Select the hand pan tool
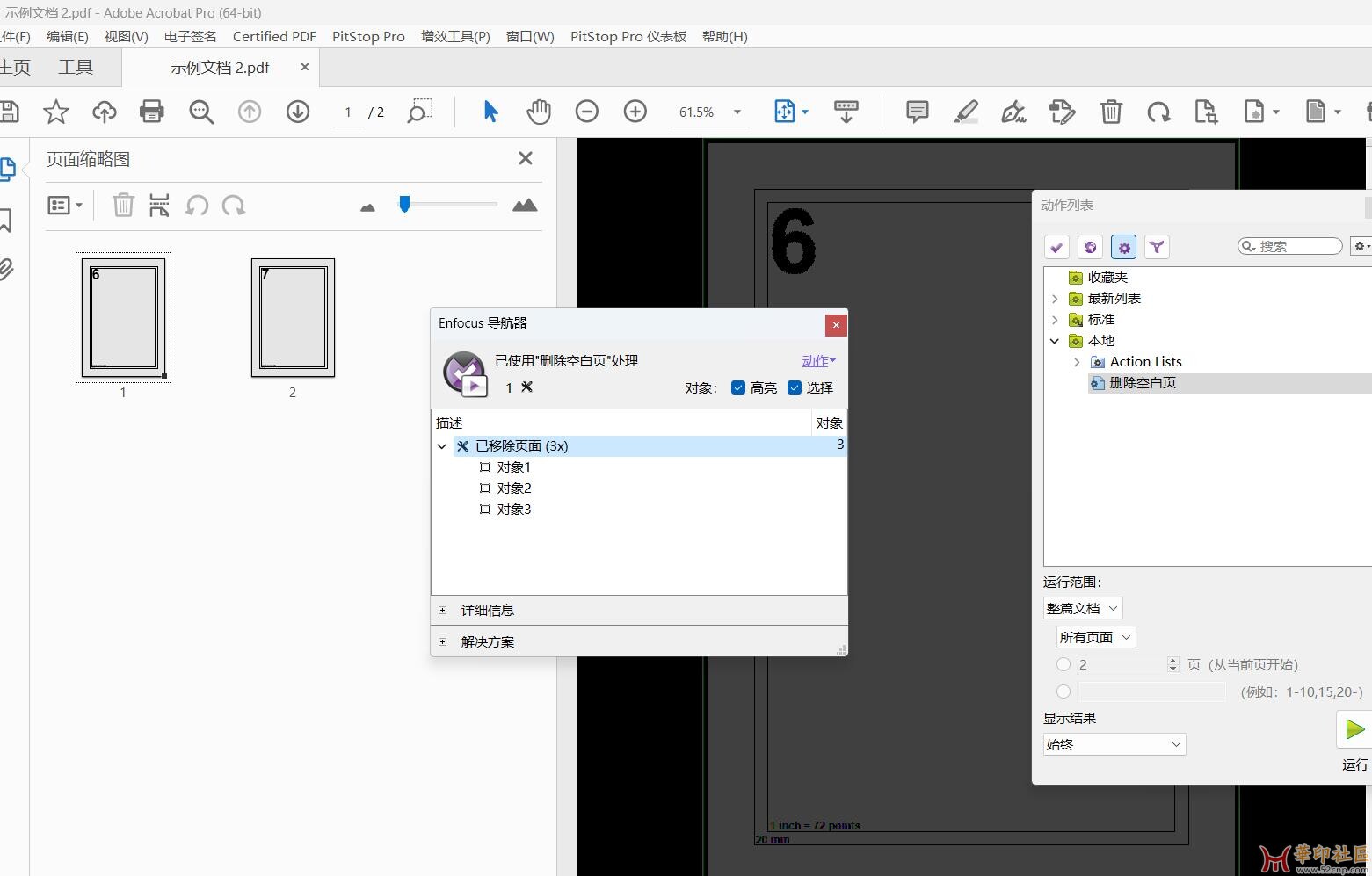This screenshot has height=876, width=1372. (x=538, y=112)
